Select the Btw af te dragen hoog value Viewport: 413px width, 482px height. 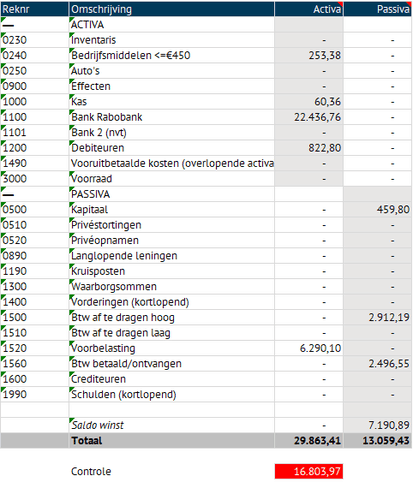click(378, 317)
